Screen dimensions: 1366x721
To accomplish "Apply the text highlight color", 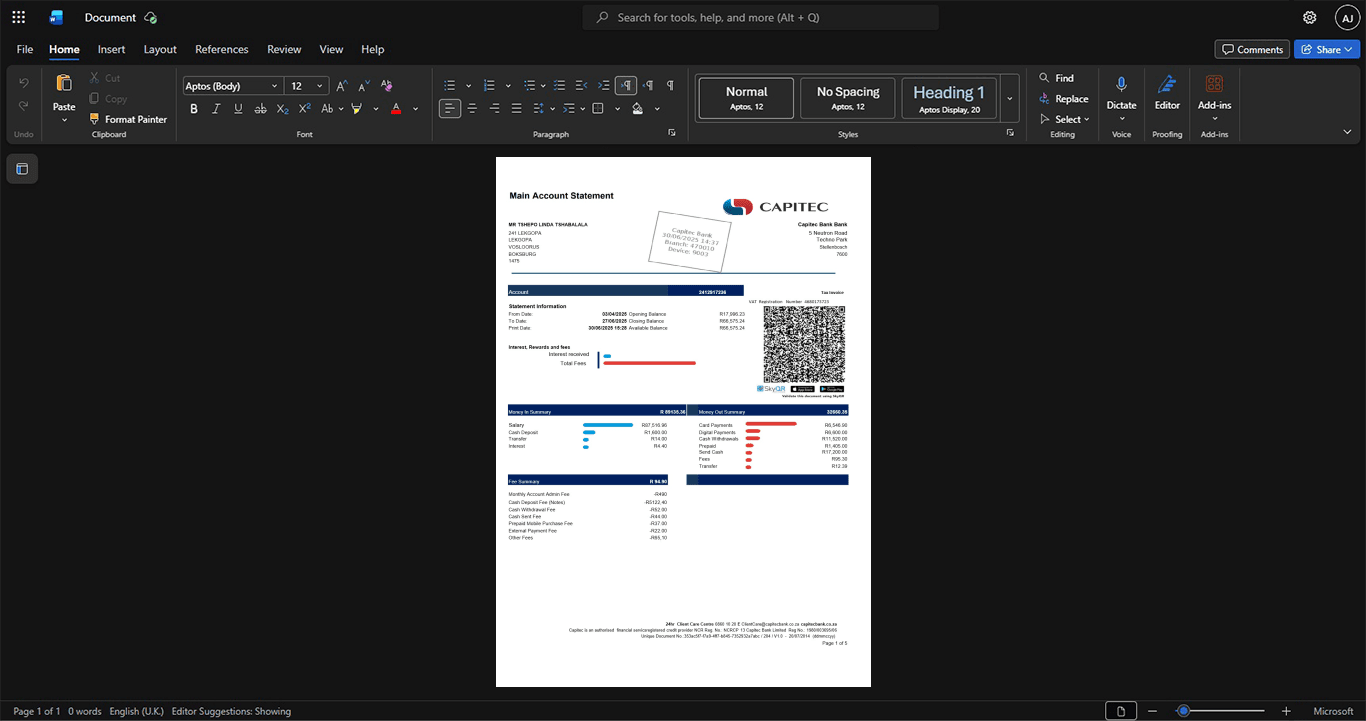I will [356, 108].
